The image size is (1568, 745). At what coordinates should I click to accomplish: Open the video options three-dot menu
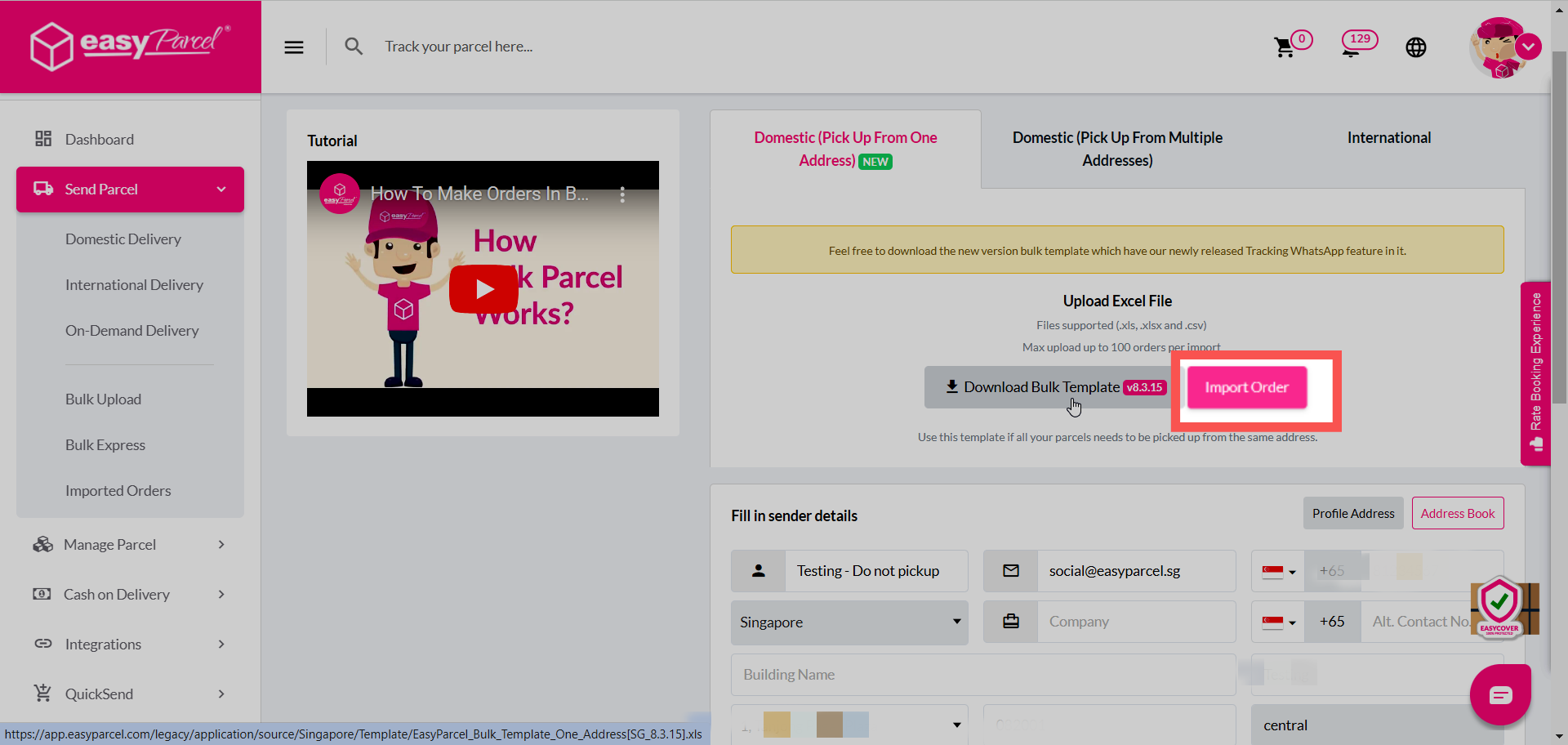pyautogui.click(x=622, y=194)
